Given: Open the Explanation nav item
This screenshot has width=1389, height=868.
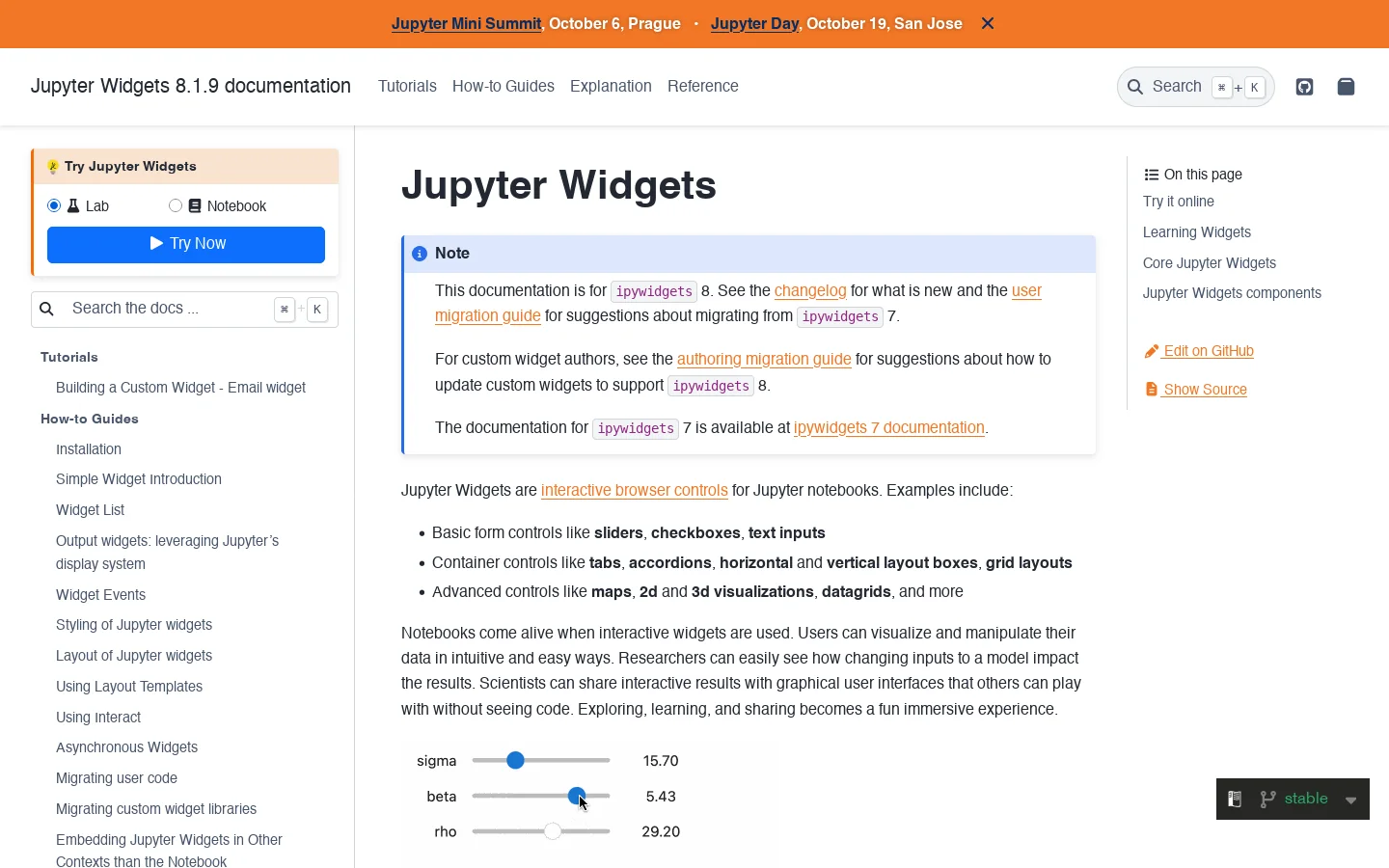Looking at the screenshot, I should (611, 86).
